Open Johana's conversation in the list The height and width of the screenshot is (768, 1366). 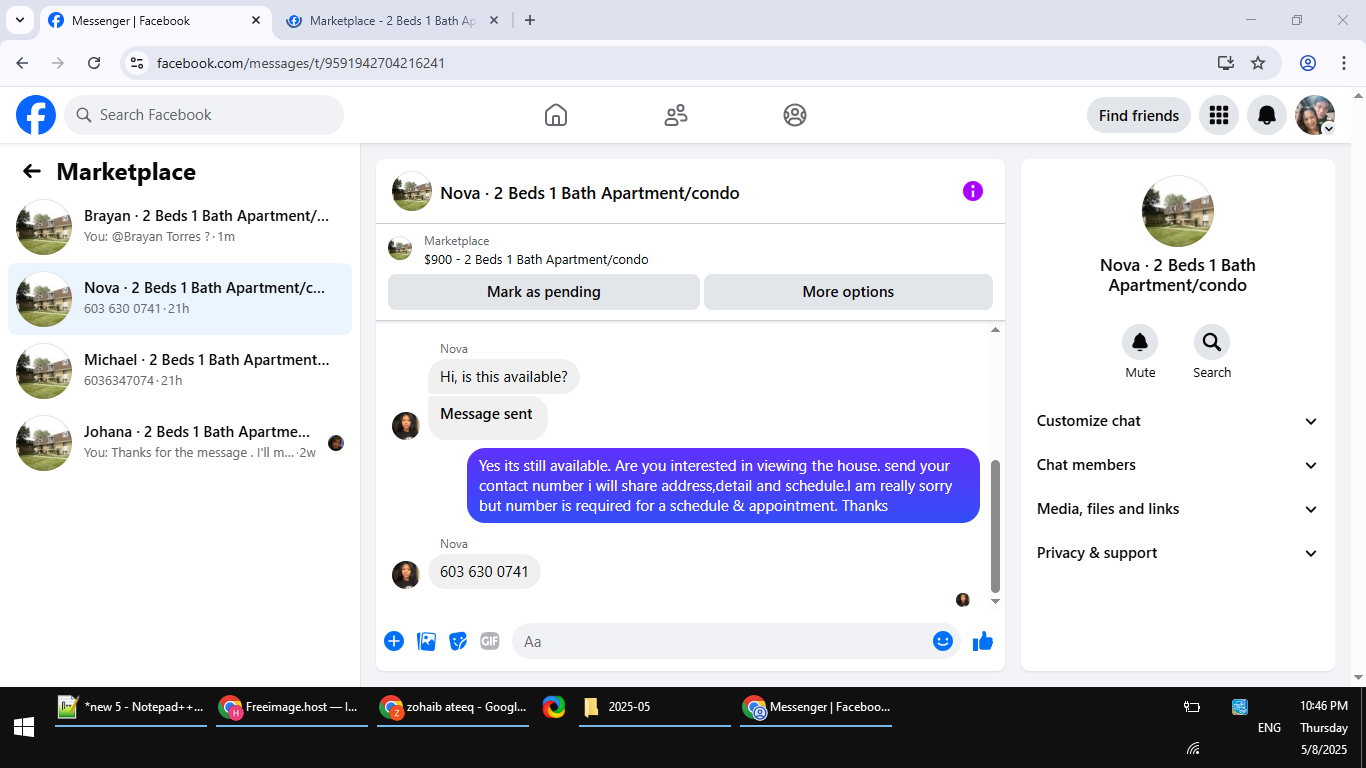pyautogui.click(x=180, y=443)
